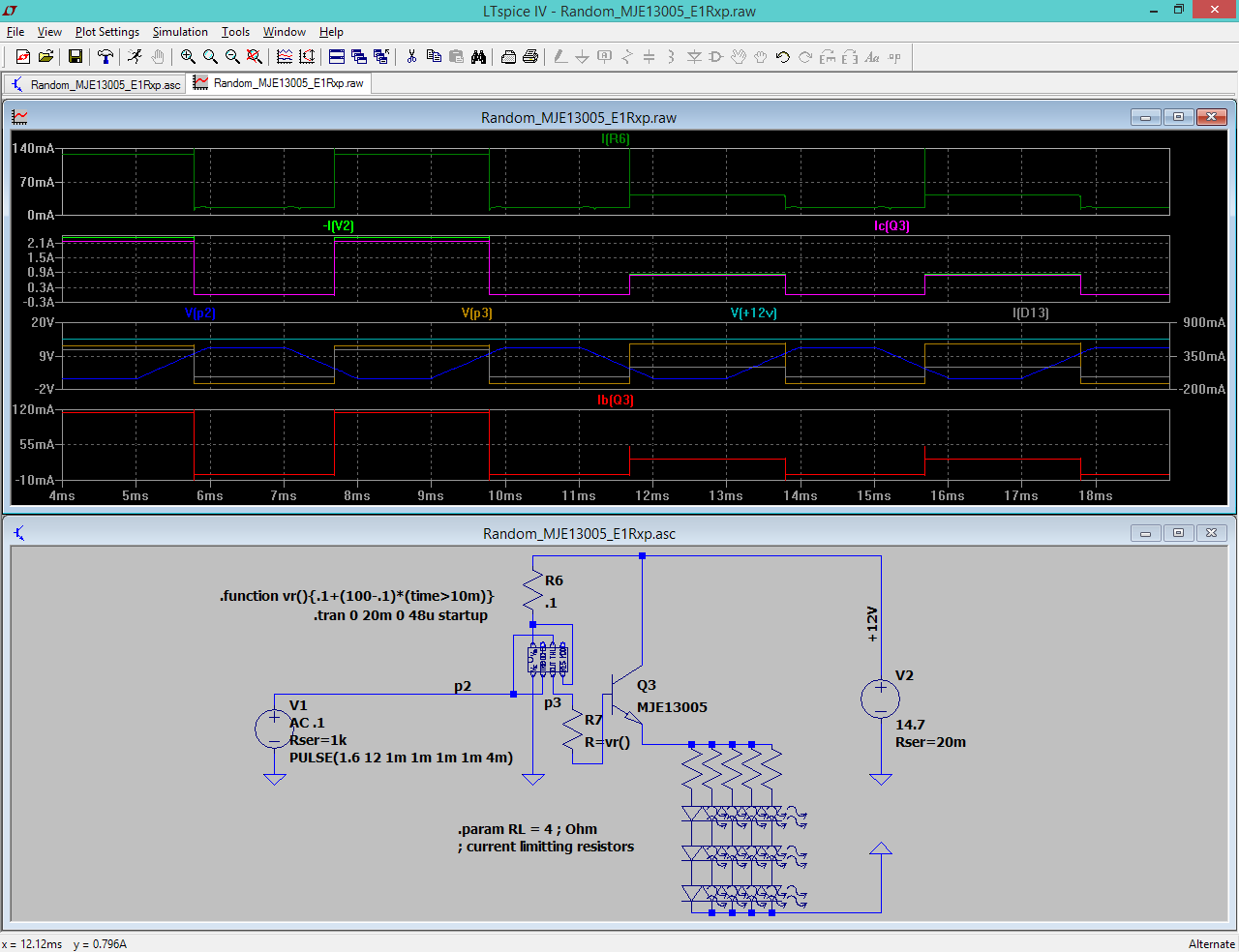Open the Simulation menu
This screenshot has height=952, width=1239.
tap(180, 32)
